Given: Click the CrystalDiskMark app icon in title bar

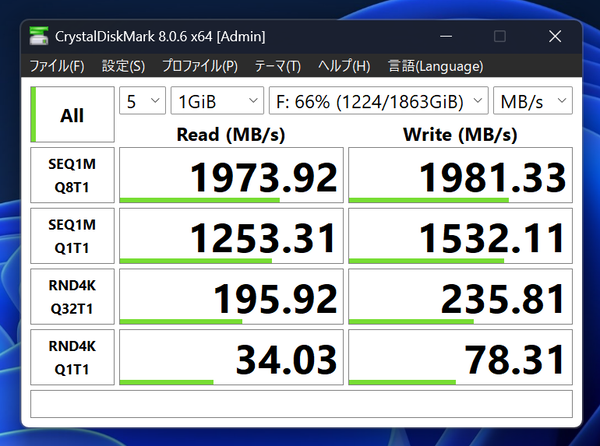Looking at the screenshot, I should [x=37, y=36].
